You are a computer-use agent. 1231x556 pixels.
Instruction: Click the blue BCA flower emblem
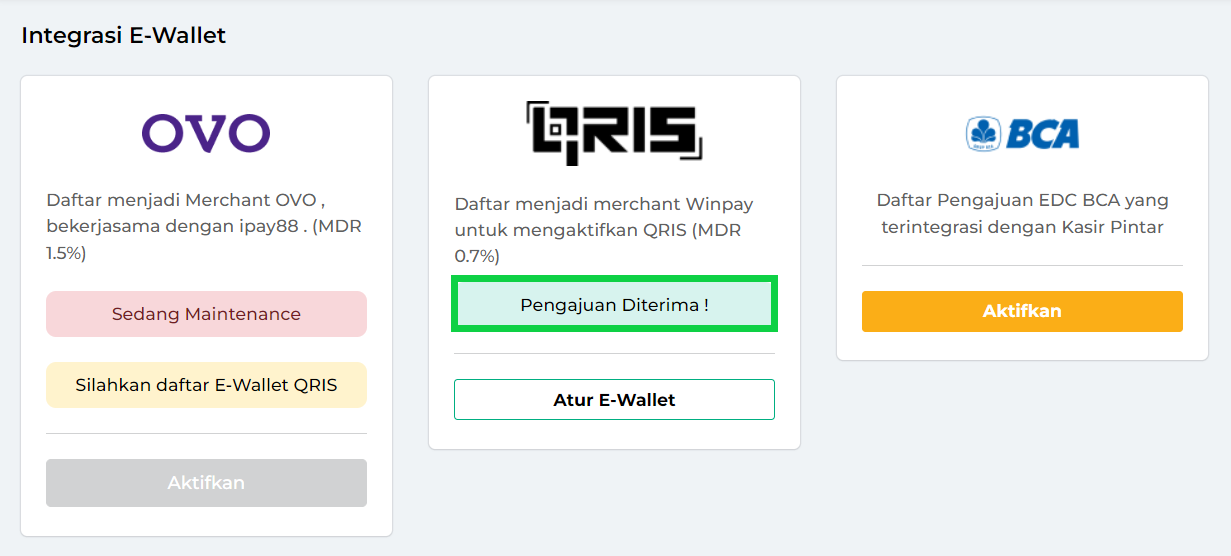click(x=983, y=133)
